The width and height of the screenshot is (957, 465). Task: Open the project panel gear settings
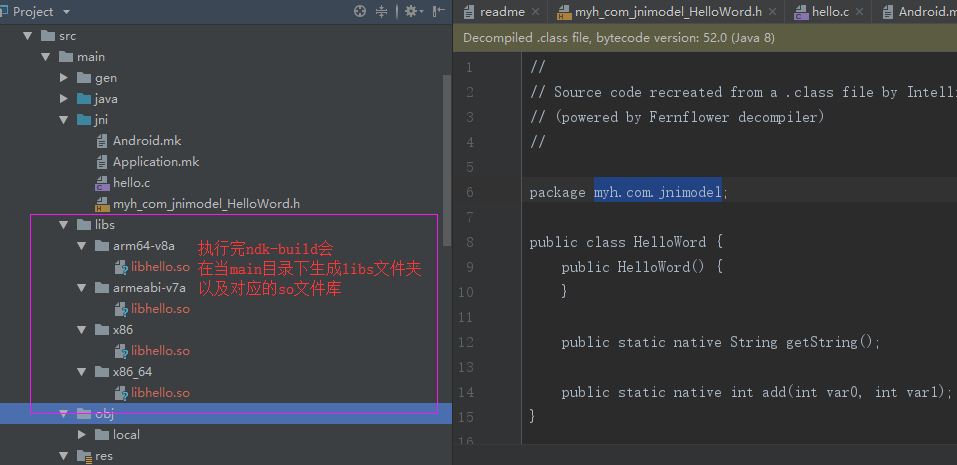pyautogui.click(x=414, y=11)
